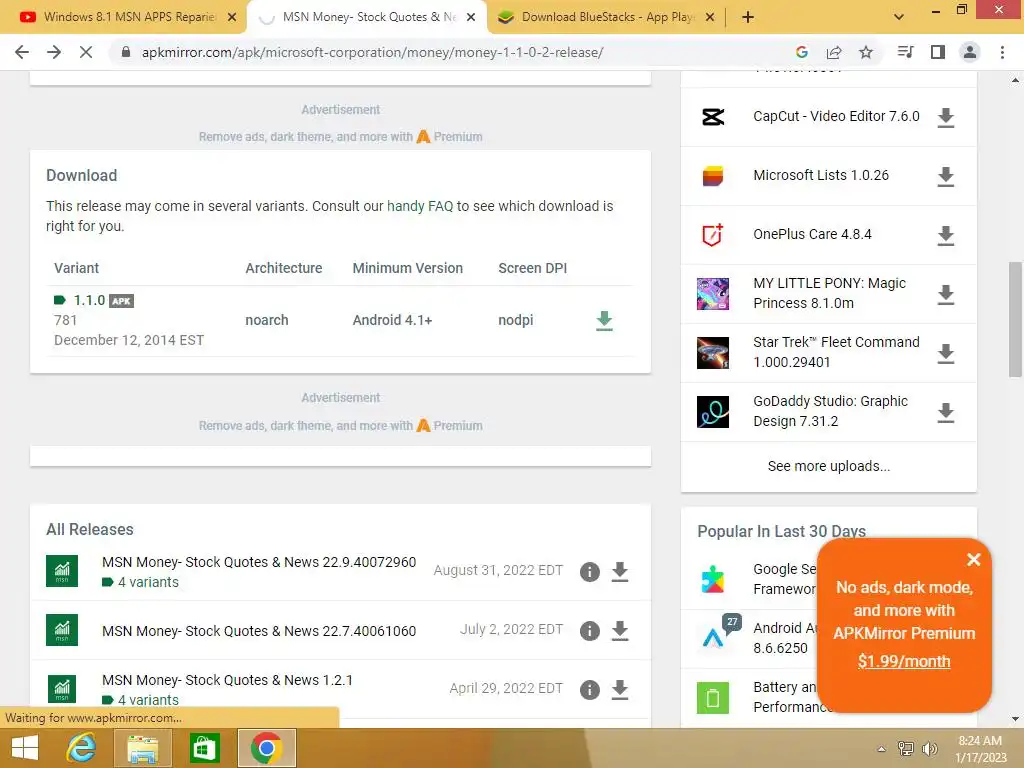Open Google search icon in address bar
Screen dimensions: 1024x768
(802, 52)
